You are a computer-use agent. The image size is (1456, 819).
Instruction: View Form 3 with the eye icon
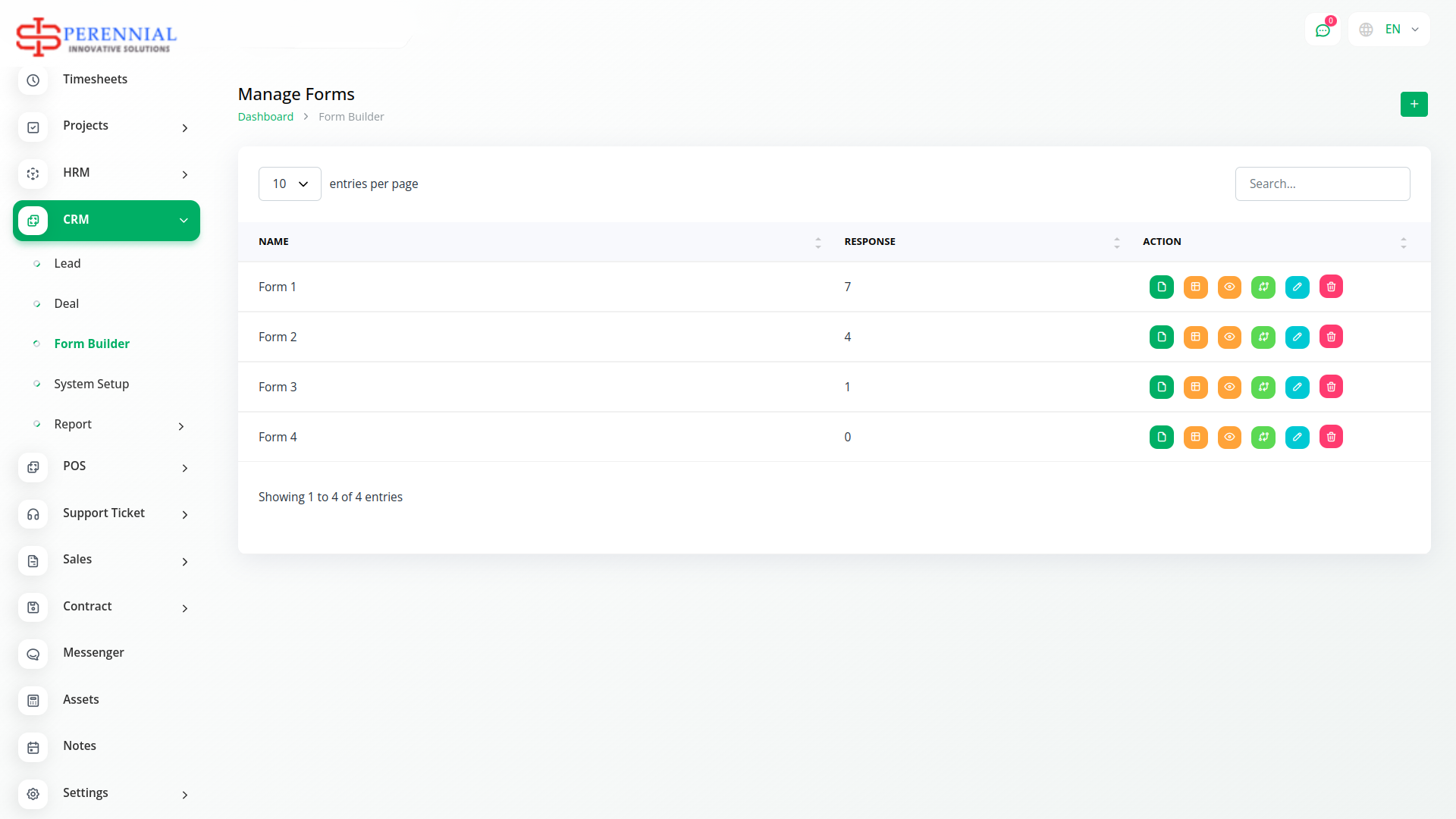point(1229,387)
